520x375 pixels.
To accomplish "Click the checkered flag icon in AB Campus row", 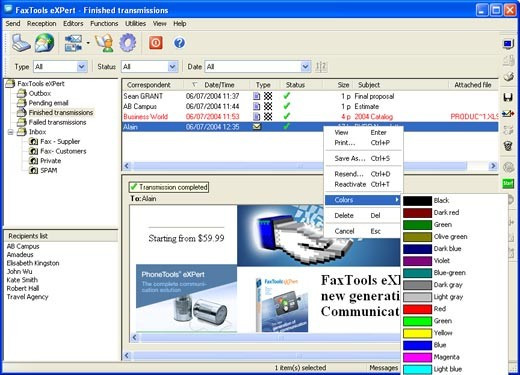I will pyautogui.click(x=268, y=106).
